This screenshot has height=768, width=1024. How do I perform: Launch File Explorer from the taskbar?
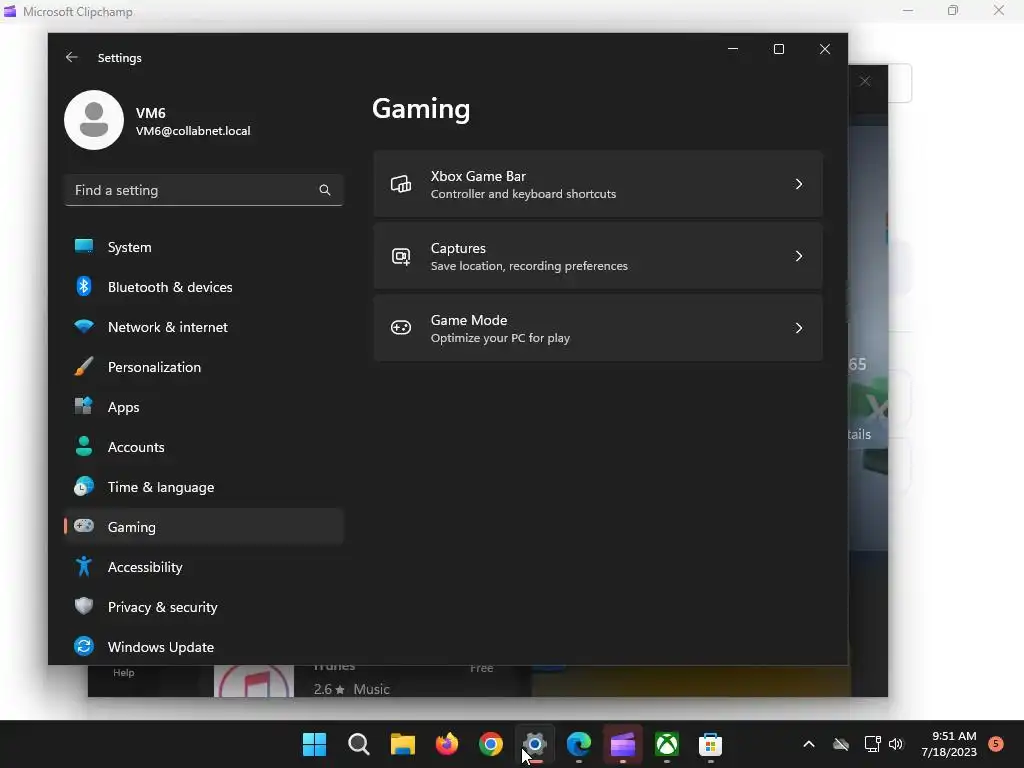(x=403, y=744)
